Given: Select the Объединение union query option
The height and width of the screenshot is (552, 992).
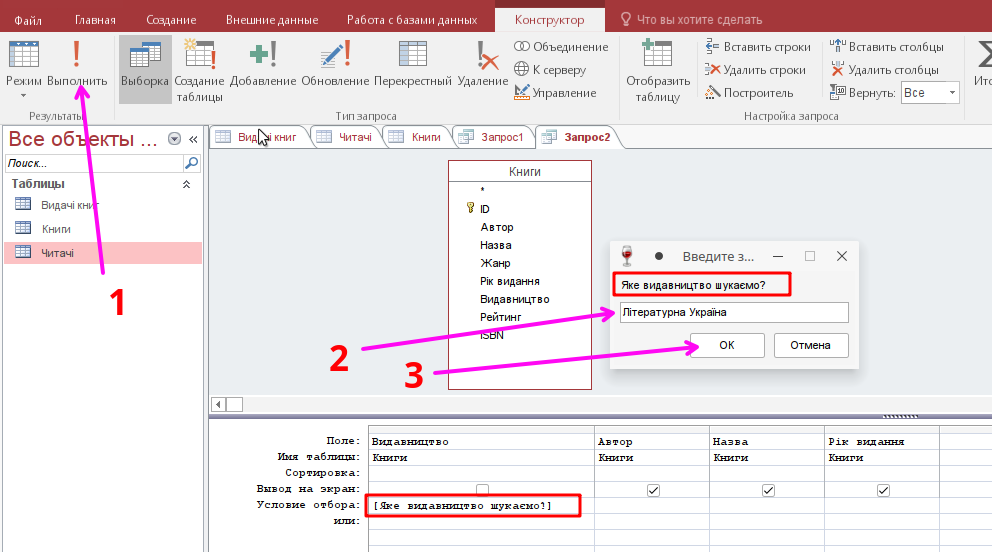Looking at the screenshot, I should (561, 47).
